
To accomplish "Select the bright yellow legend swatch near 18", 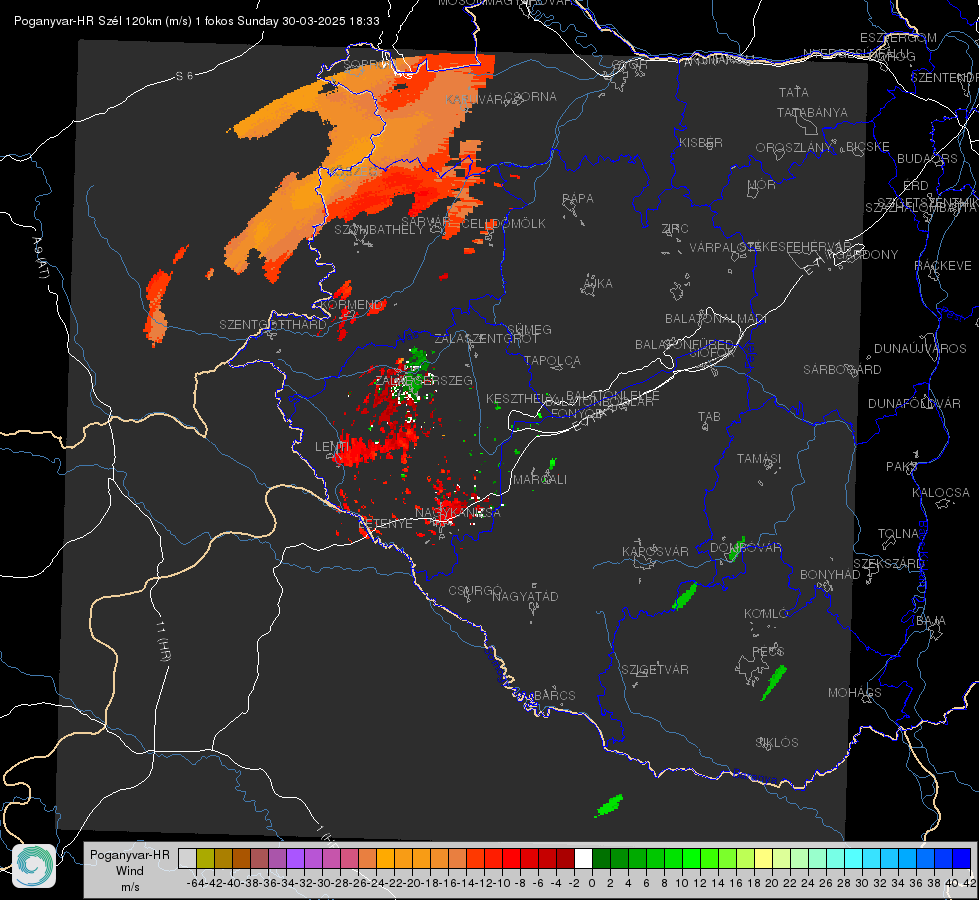I will pyautogui.click(x=763, y=858).
